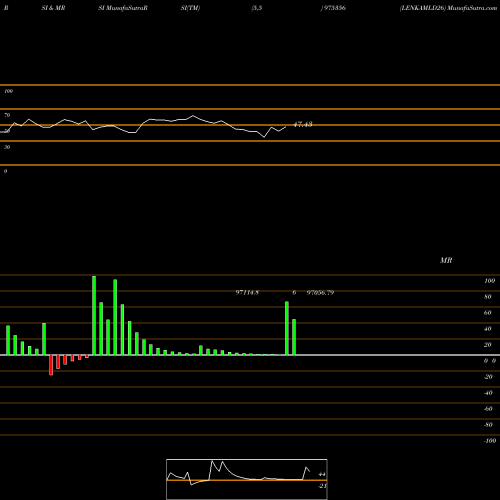Click the 21 value in mini chart
The image size is (500, 500).
click(x=322, y=486)
